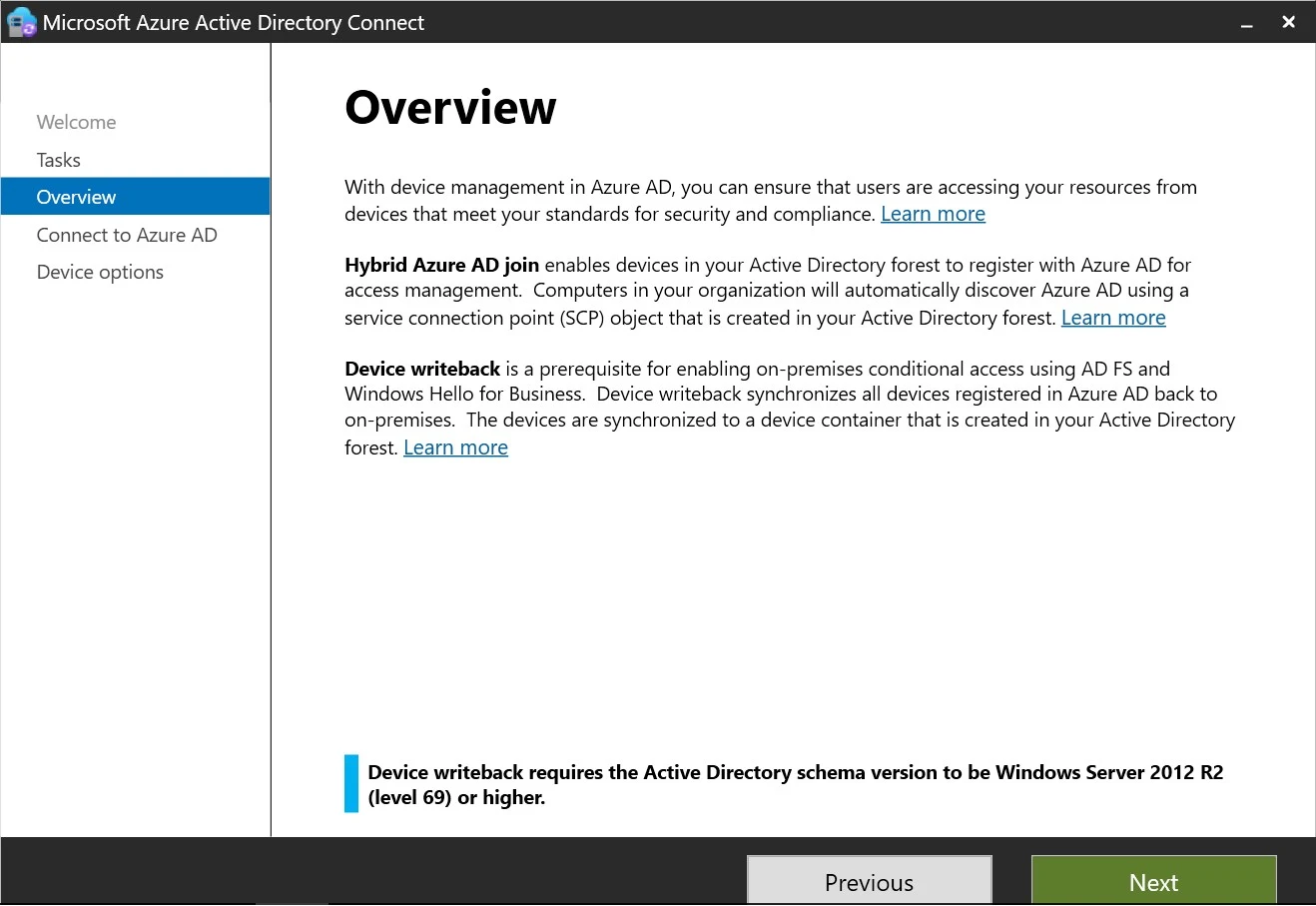1316x906 pixels.
Task: Click the schema version requirement note
Action: click(795, 785)
